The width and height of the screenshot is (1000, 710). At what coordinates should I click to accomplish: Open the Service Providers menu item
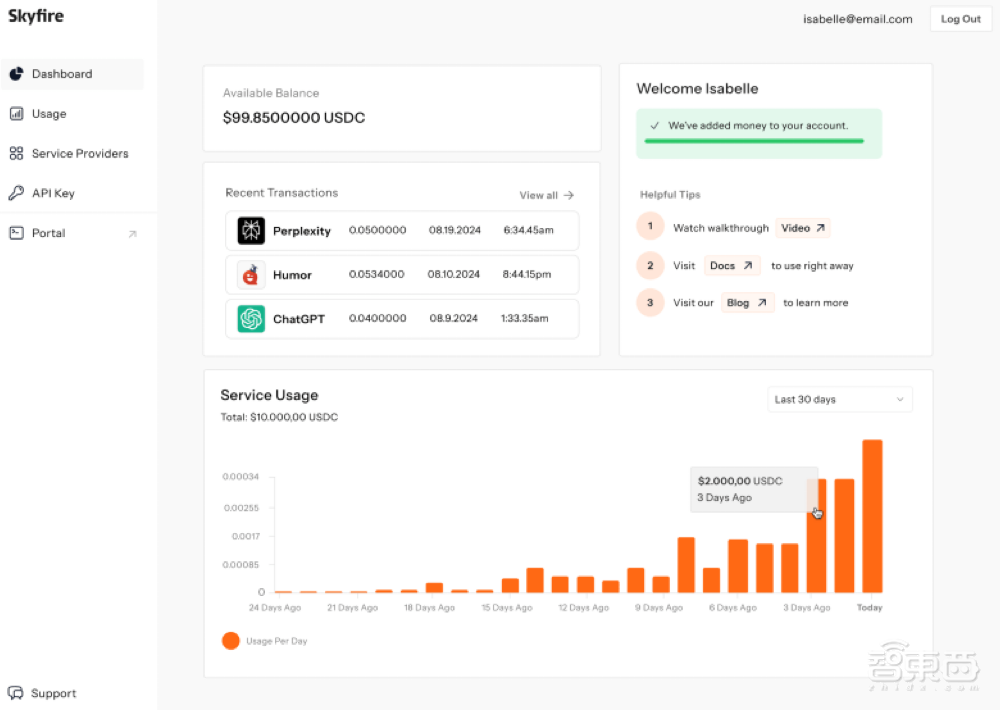pos(80,154)
